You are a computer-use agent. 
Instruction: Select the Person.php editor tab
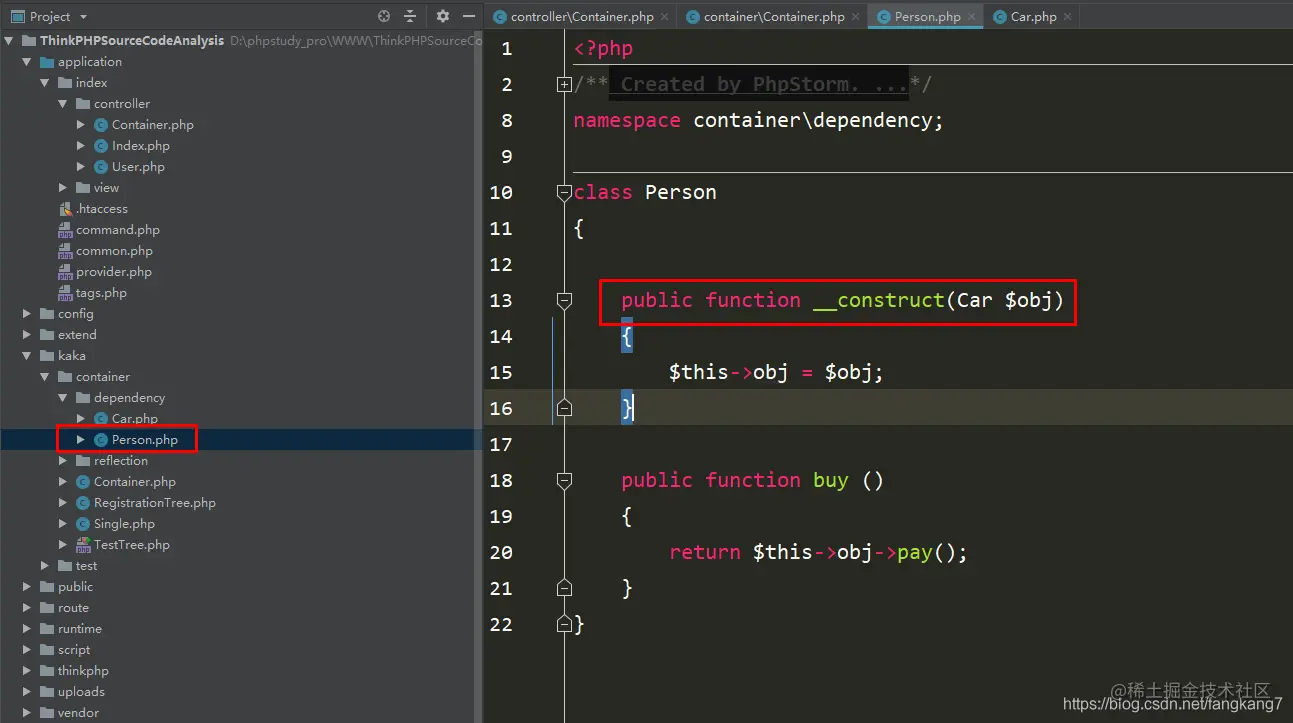click(x=927, y=17)
